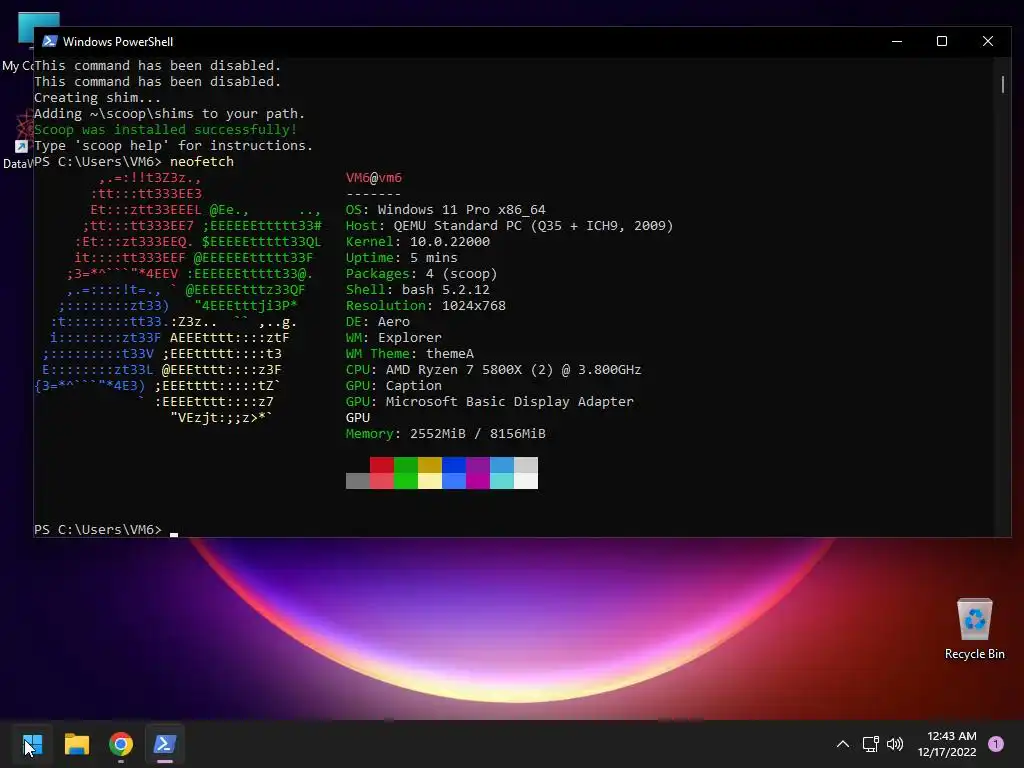
Task: Select the PowerShell taskbar icon
Action: (165, 744)
